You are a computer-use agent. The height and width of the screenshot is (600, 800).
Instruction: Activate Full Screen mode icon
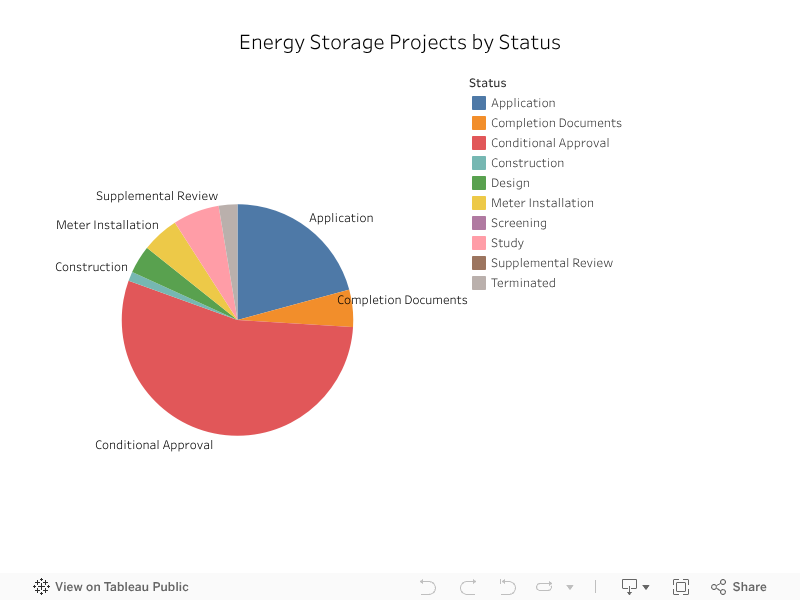[681, 587]
